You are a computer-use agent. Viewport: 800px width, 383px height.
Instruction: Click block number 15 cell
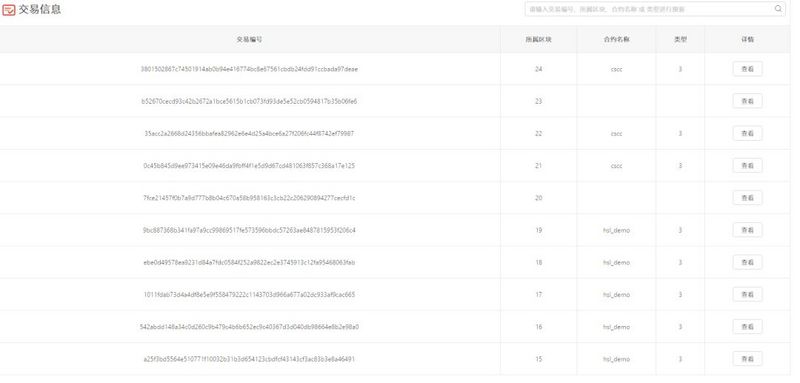coord(538,359)
